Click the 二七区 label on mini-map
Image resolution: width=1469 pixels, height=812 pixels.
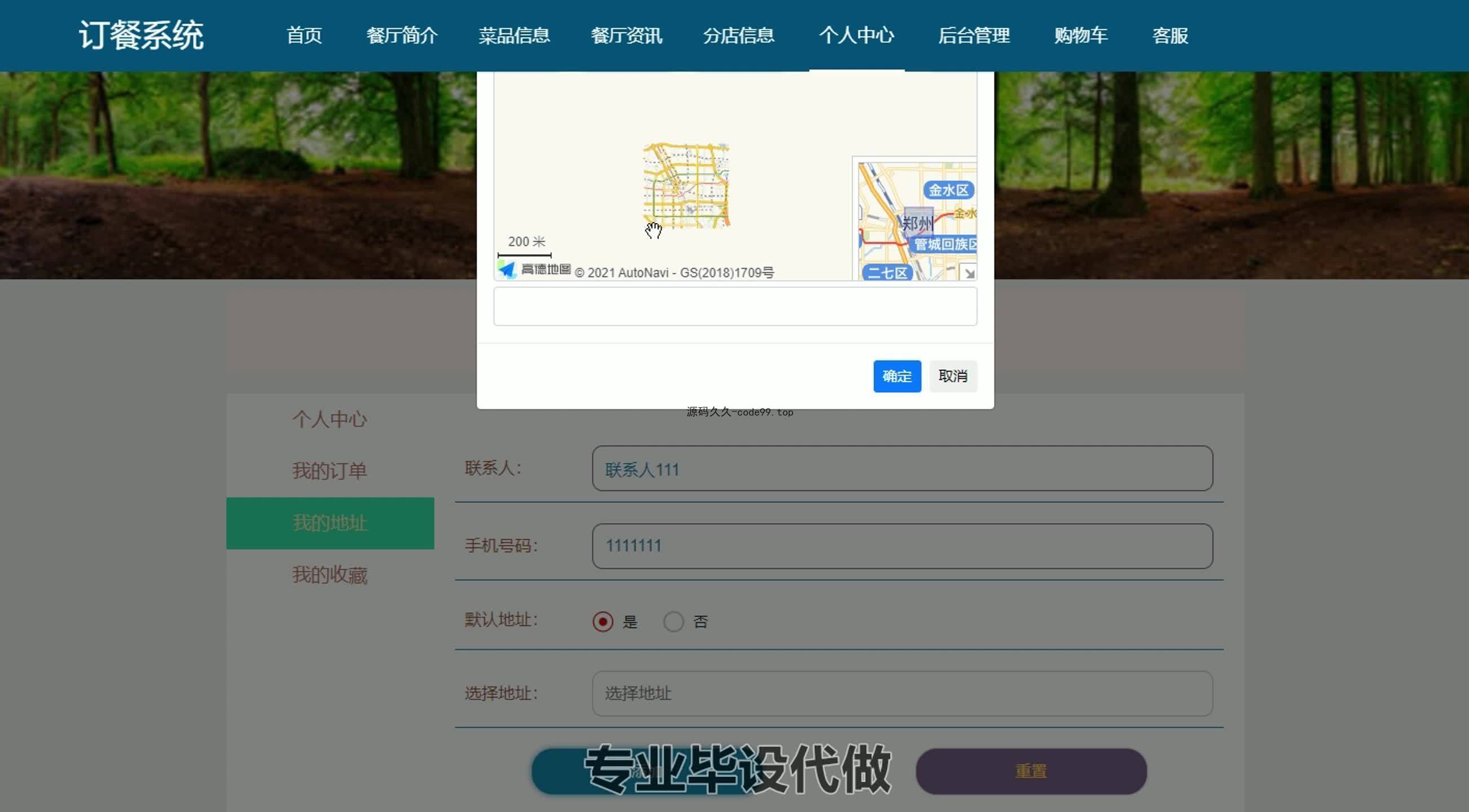point(887,273)
